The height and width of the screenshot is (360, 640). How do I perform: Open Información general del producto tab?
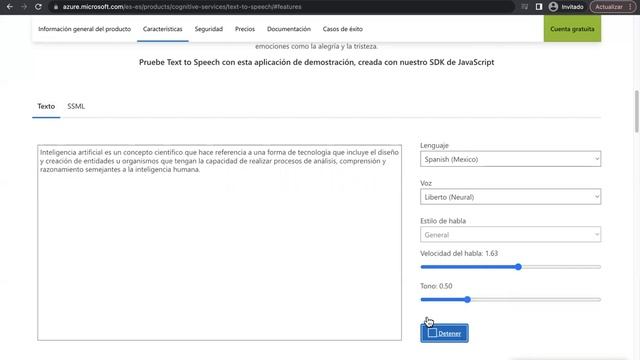pyautogui.click(x=84, y=29)
